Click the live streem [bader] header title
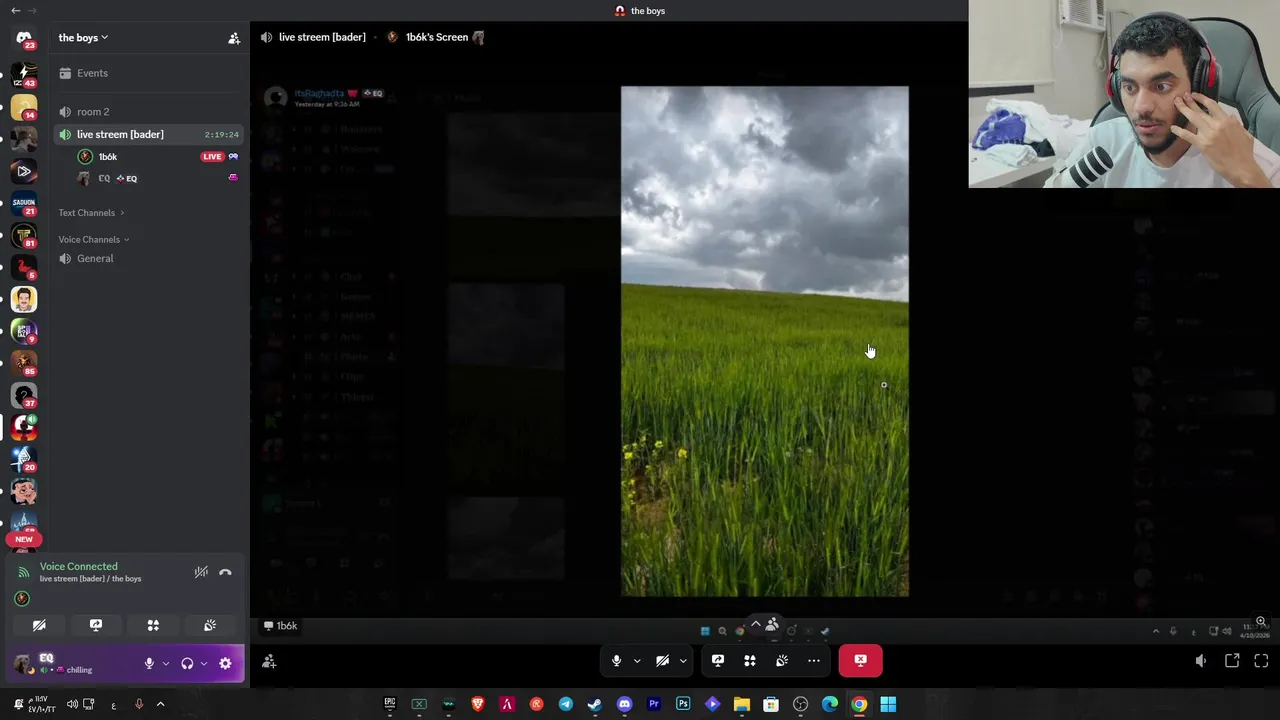1280x720 pixels. 322,37
